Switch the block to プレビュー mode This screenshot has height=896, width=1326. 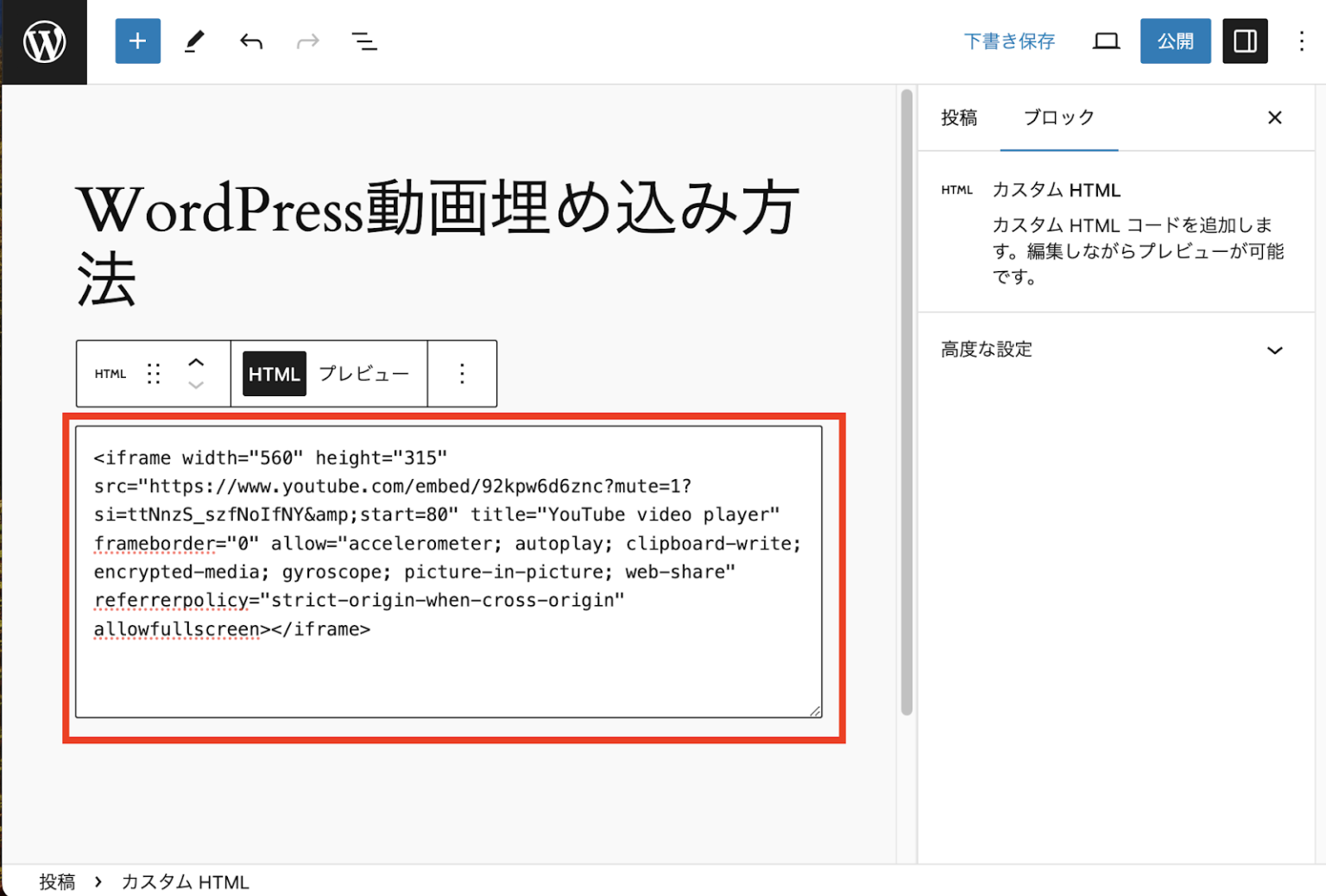pyautogui.click(x=365, y=373)
